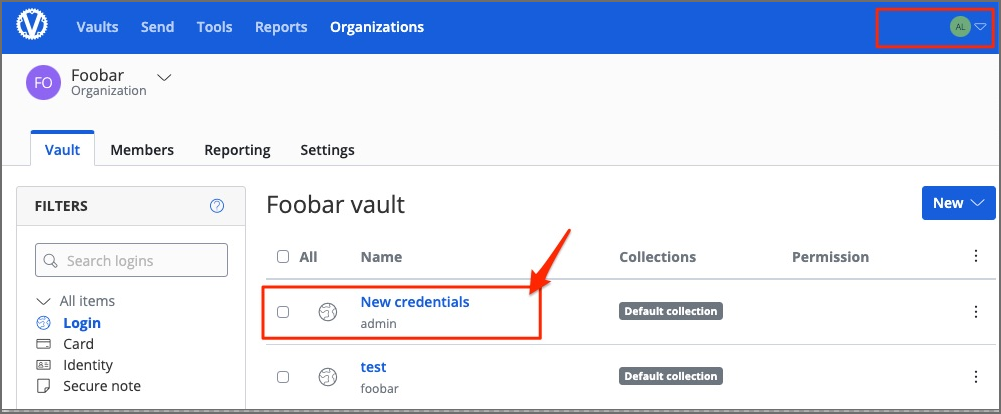Tick the checkbox for New credentials
The width and height of the screenshot is (1001, 414).
pyautogui.click(x=283, y=312)
